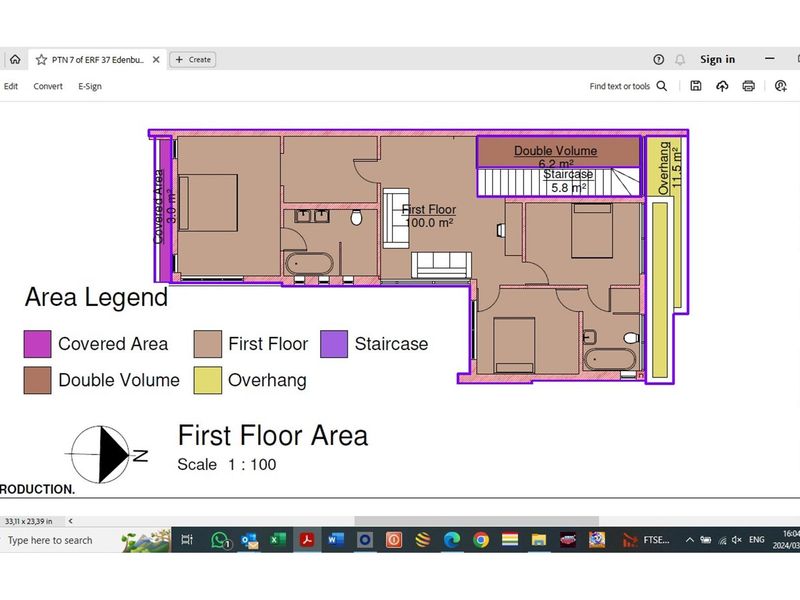Screen dimensions: 800x600
Task: Open the Convert menu
Action: pyautogui.click(x=48, y=87)
